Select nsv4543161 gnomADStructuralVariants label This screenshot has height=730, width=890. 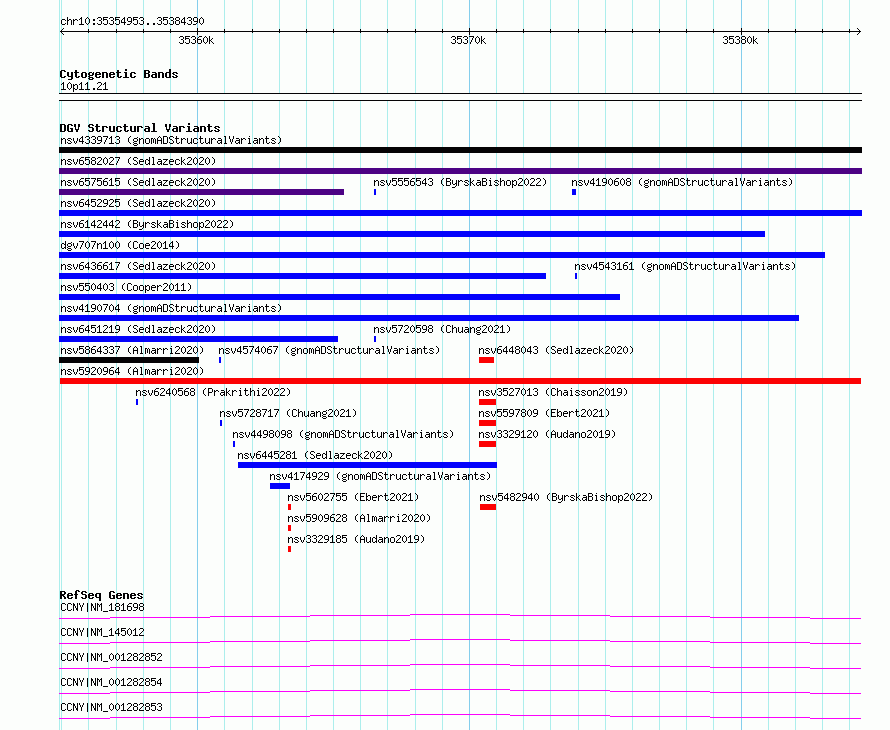click(x=685, y=266)
